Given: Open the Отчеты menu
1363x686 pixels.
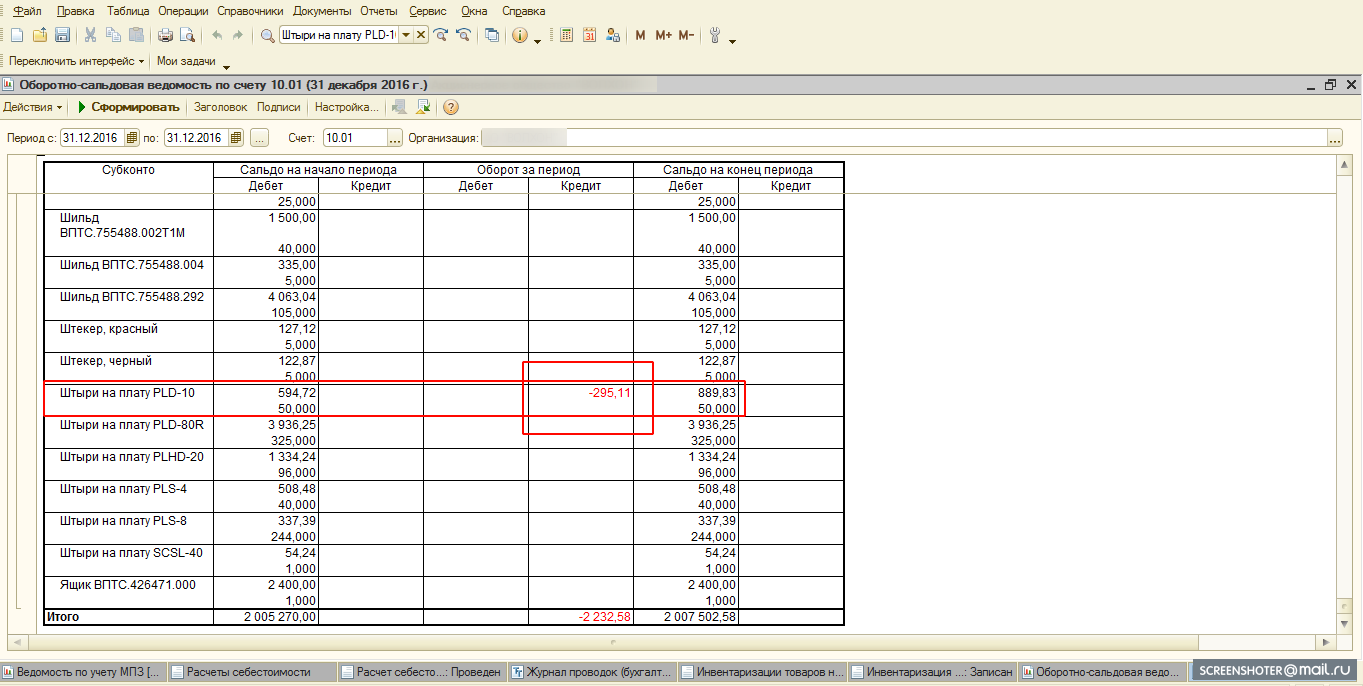Looking at the screenshot, I should tap(379, 11).
